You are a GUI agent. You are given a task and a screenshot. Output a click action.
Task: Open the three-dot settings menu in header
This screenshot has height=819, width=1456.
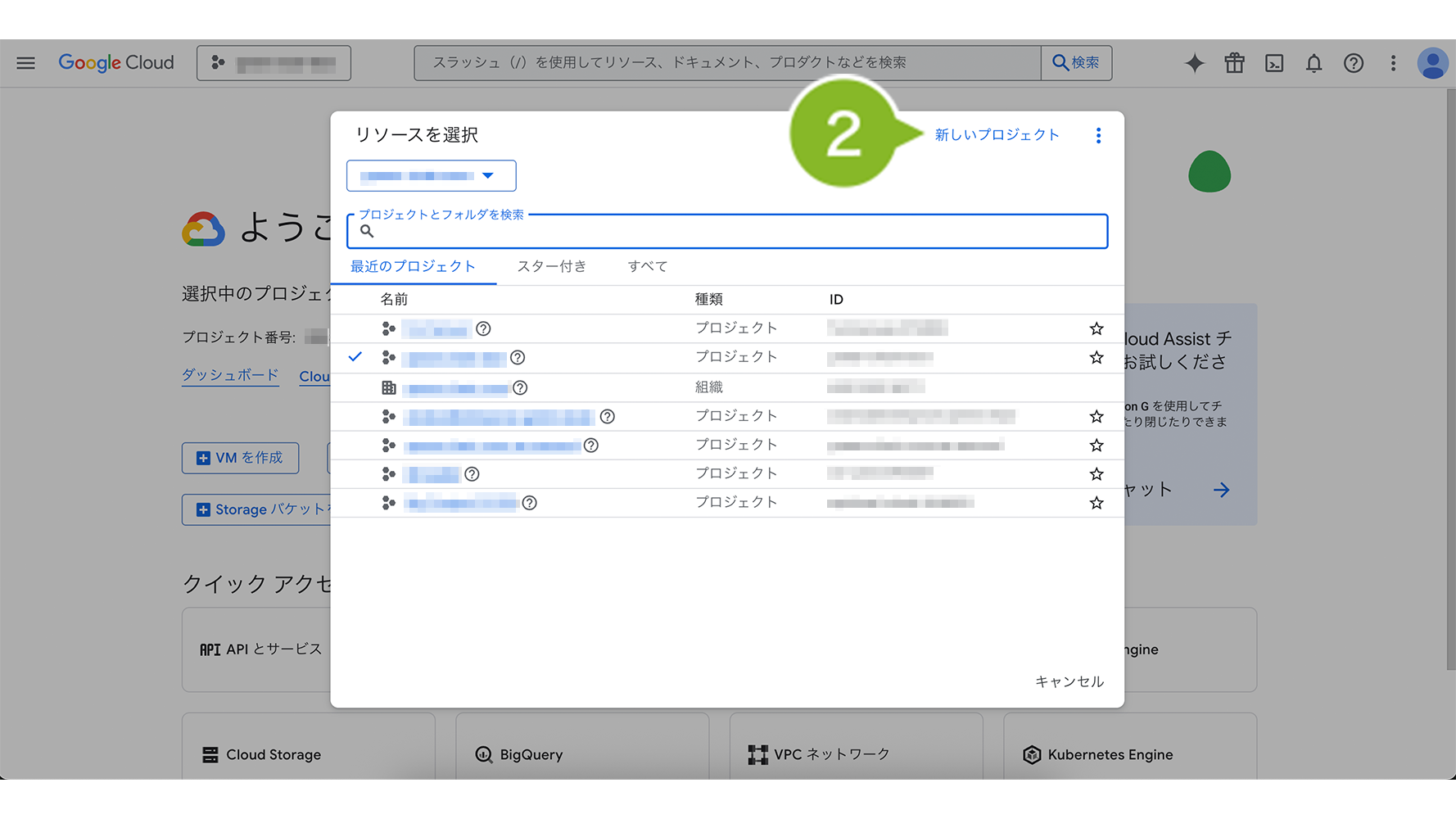click(1393, 63)
